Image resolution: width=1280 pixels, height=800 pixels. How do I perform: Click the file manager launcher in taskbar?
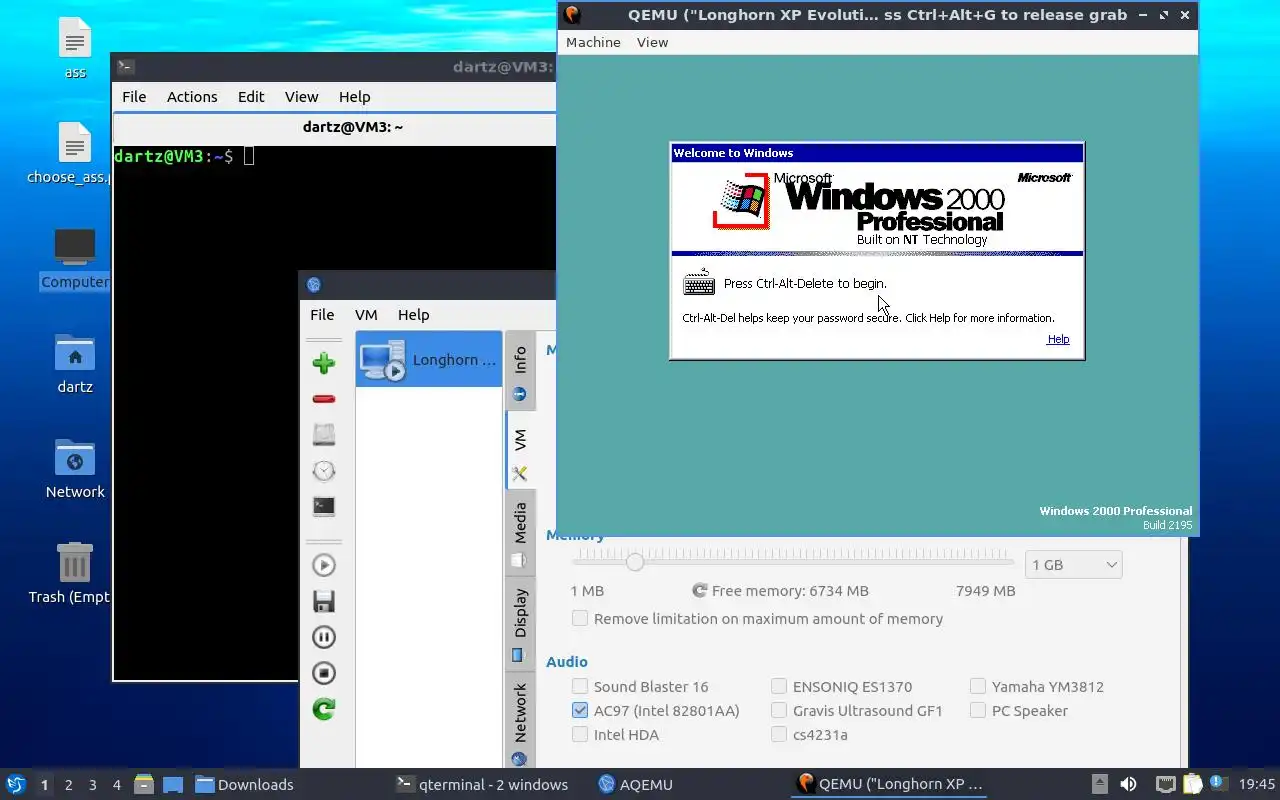[144, 784]
